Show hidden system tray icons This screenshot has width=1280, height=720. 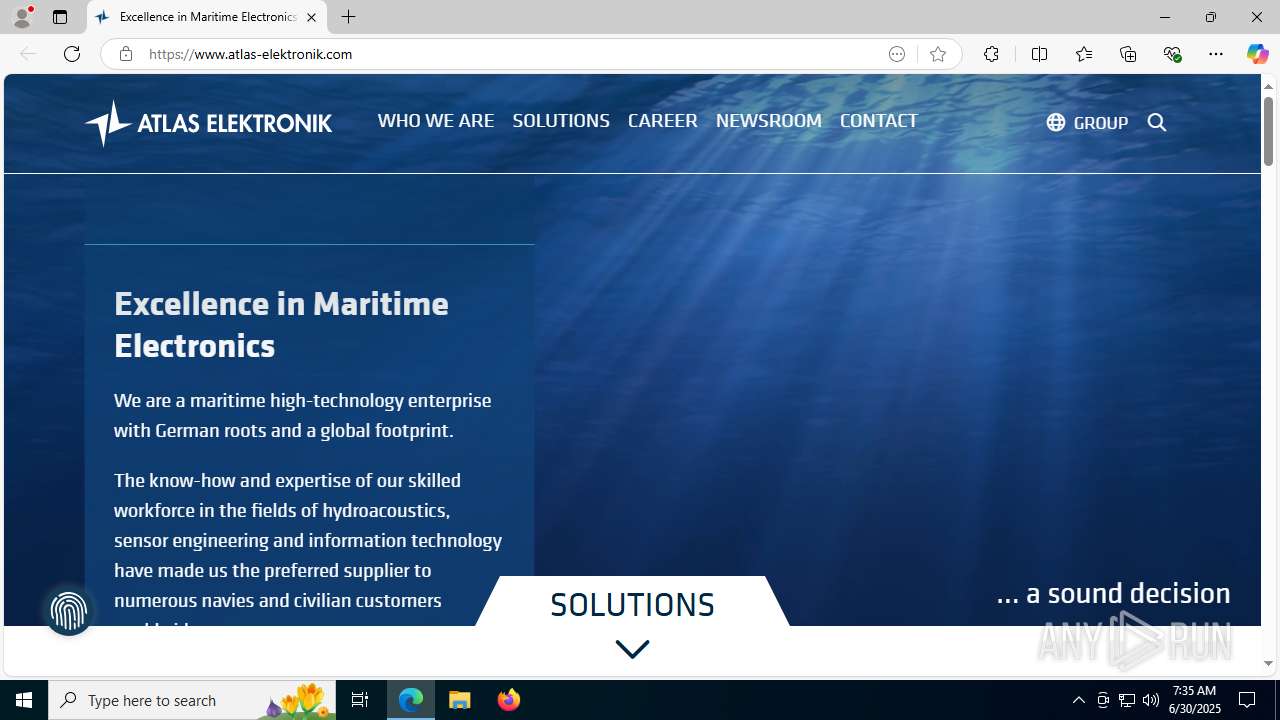tap(1078, 700)
